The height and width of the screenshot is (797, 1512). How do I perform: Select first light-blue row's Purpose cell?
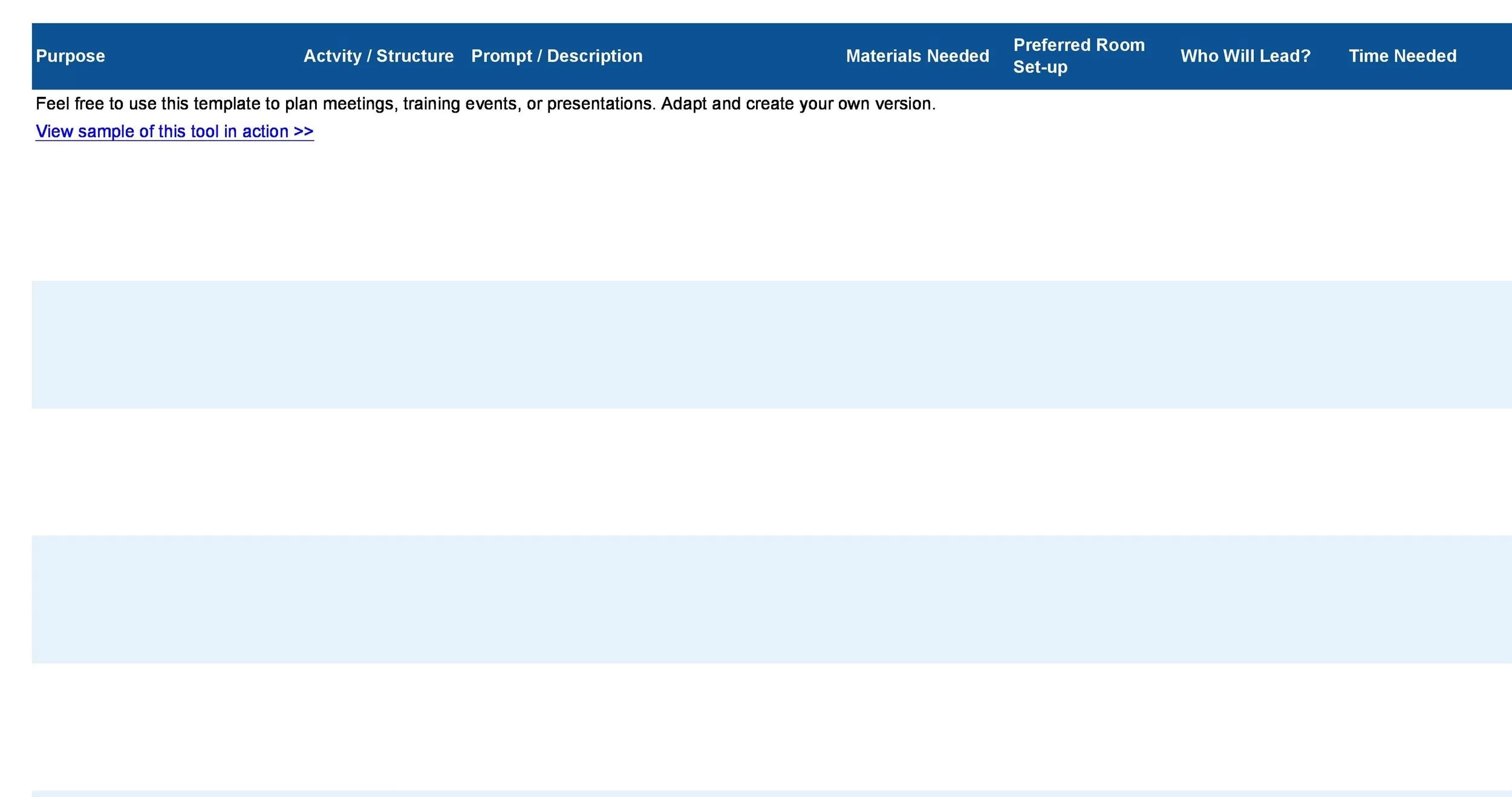tap(163, 344)
